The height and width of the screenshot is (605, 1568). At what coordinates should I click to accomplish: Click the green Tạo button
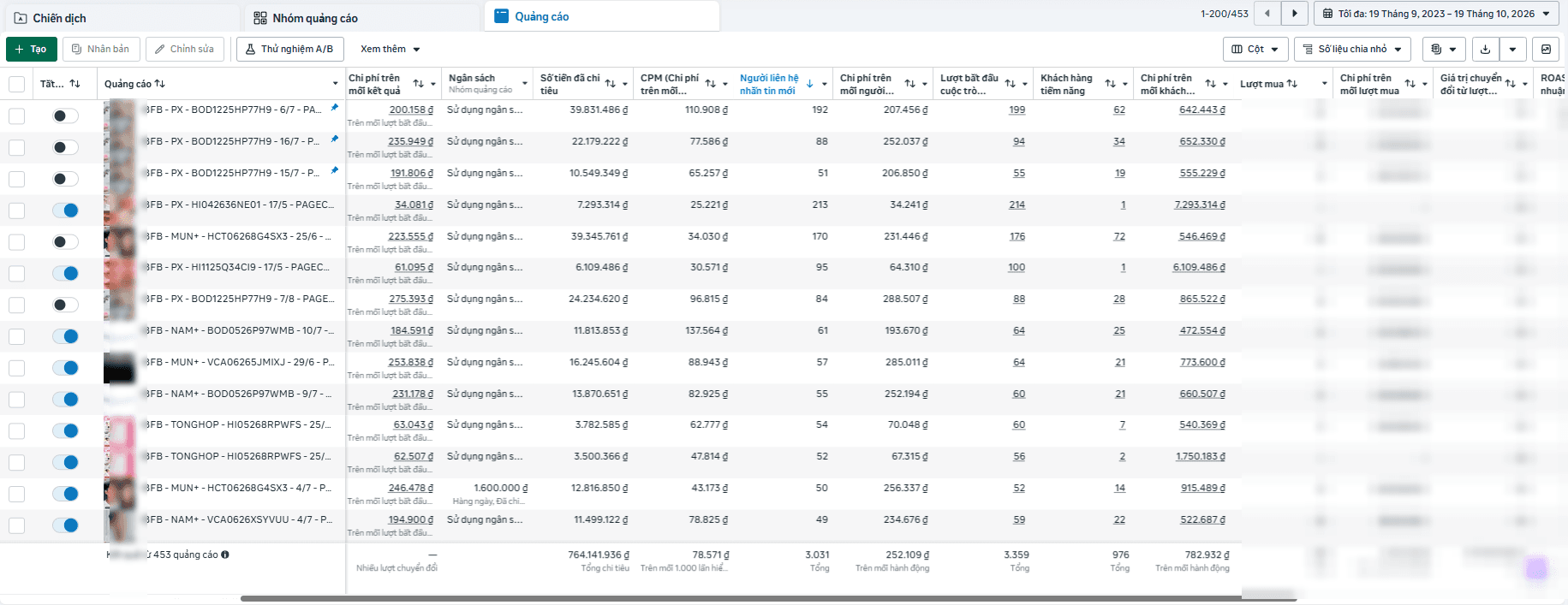[32, 49]
